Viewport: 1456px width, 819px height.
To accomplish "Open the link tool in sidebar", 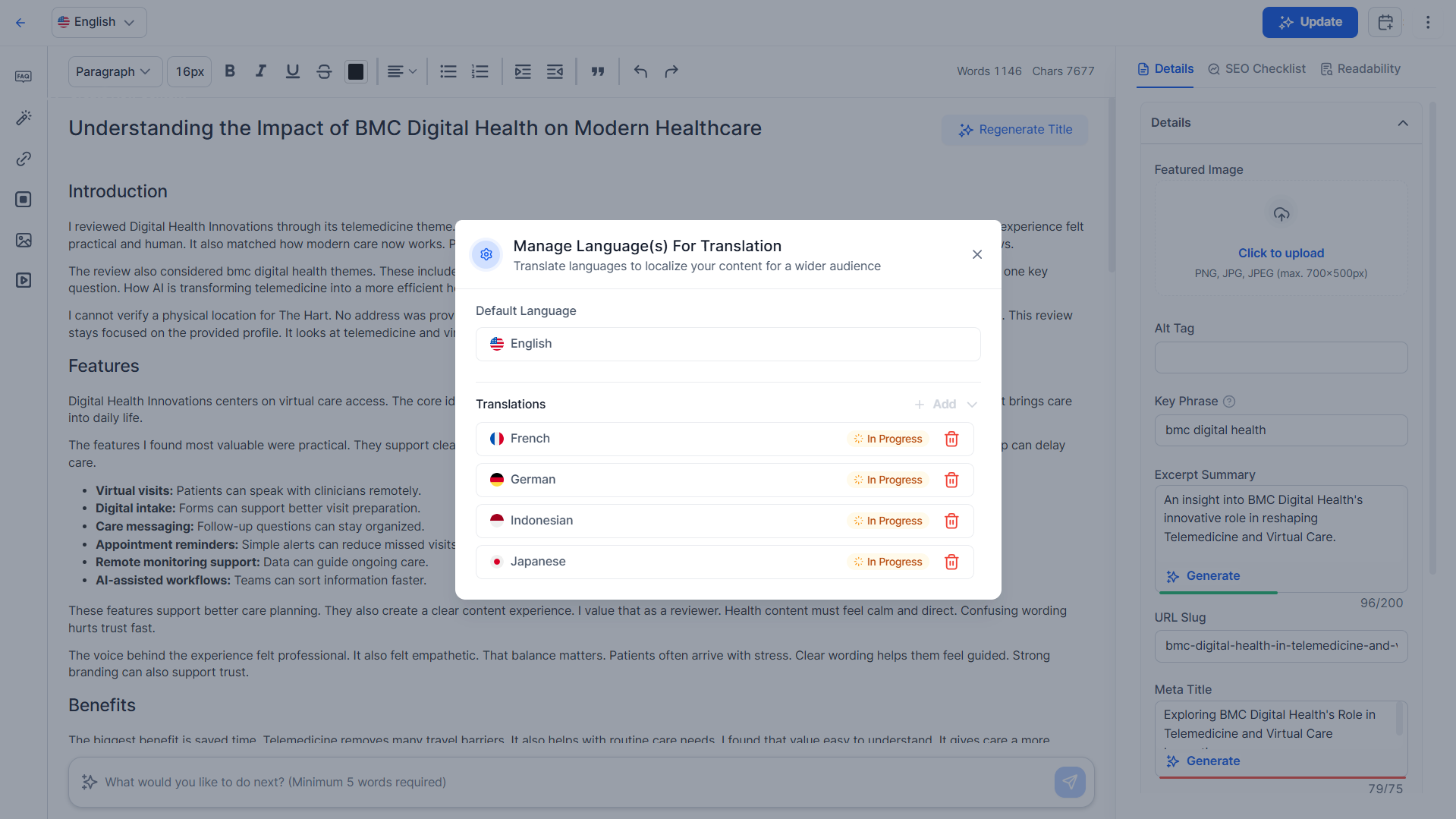I will [24, 159].
